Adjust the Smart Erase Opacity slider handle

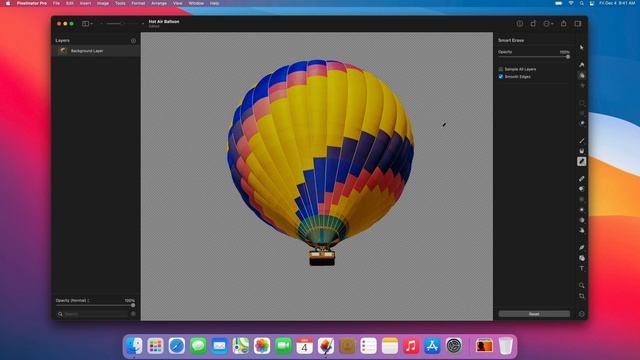click(567, 57)
